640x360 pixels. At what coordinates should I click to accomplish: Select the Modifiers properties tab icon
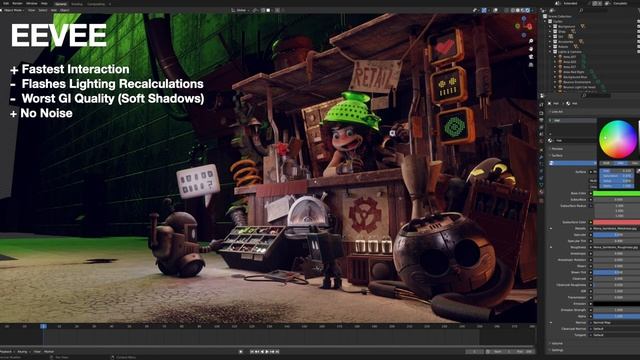click(542, 156)
